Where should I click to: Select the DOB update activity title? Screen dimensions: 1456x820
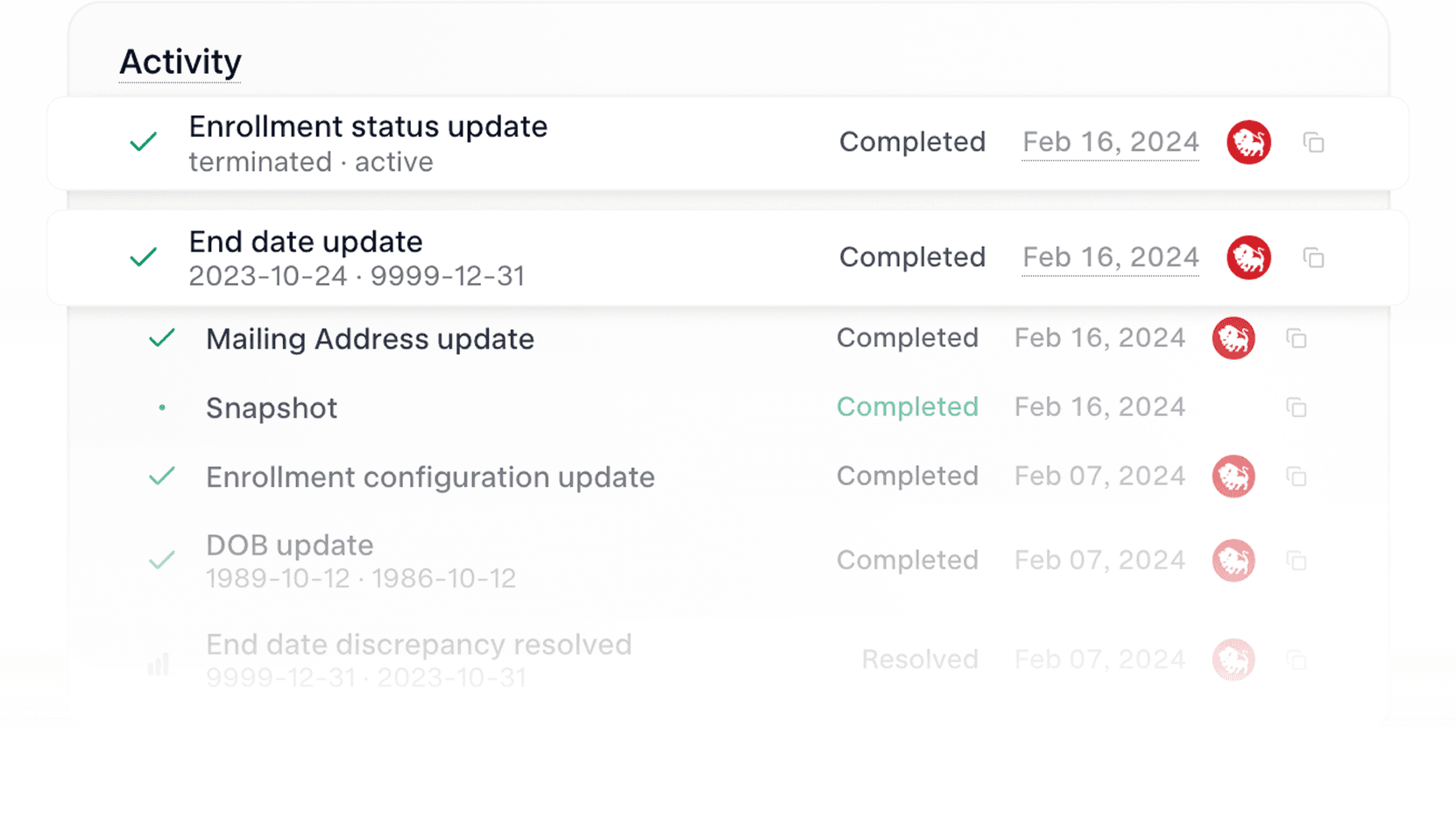coord(290,545)
